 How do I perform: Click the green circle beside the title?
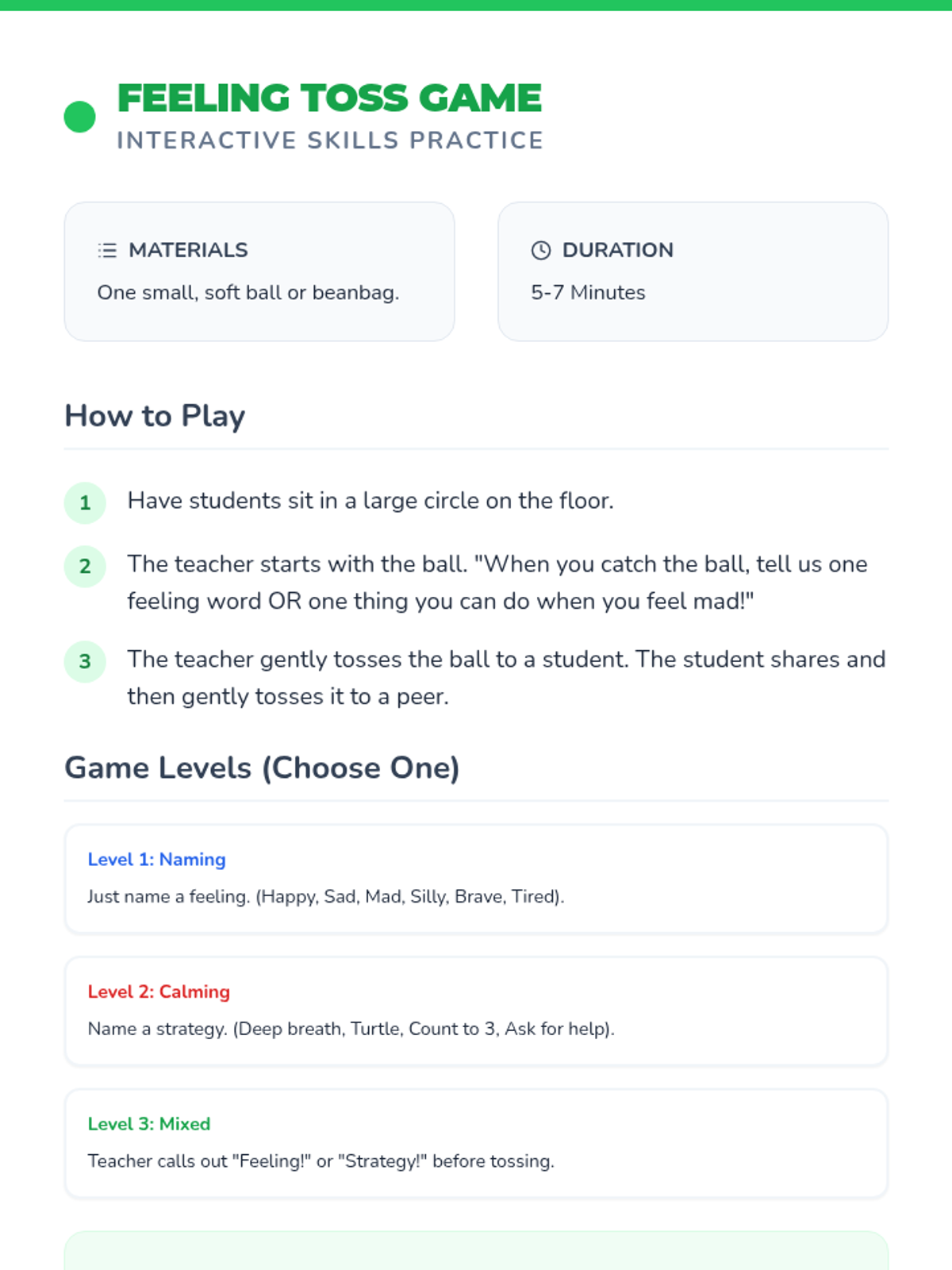[x=79, y=117]
